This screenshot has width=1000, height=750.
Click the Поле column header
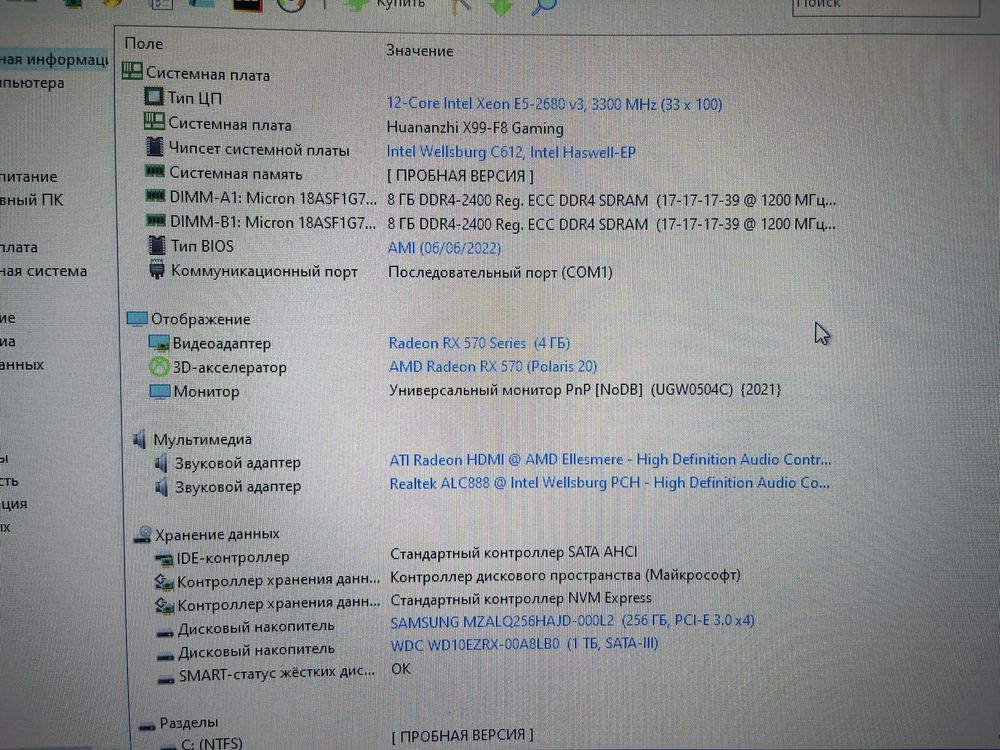[143, 43]
